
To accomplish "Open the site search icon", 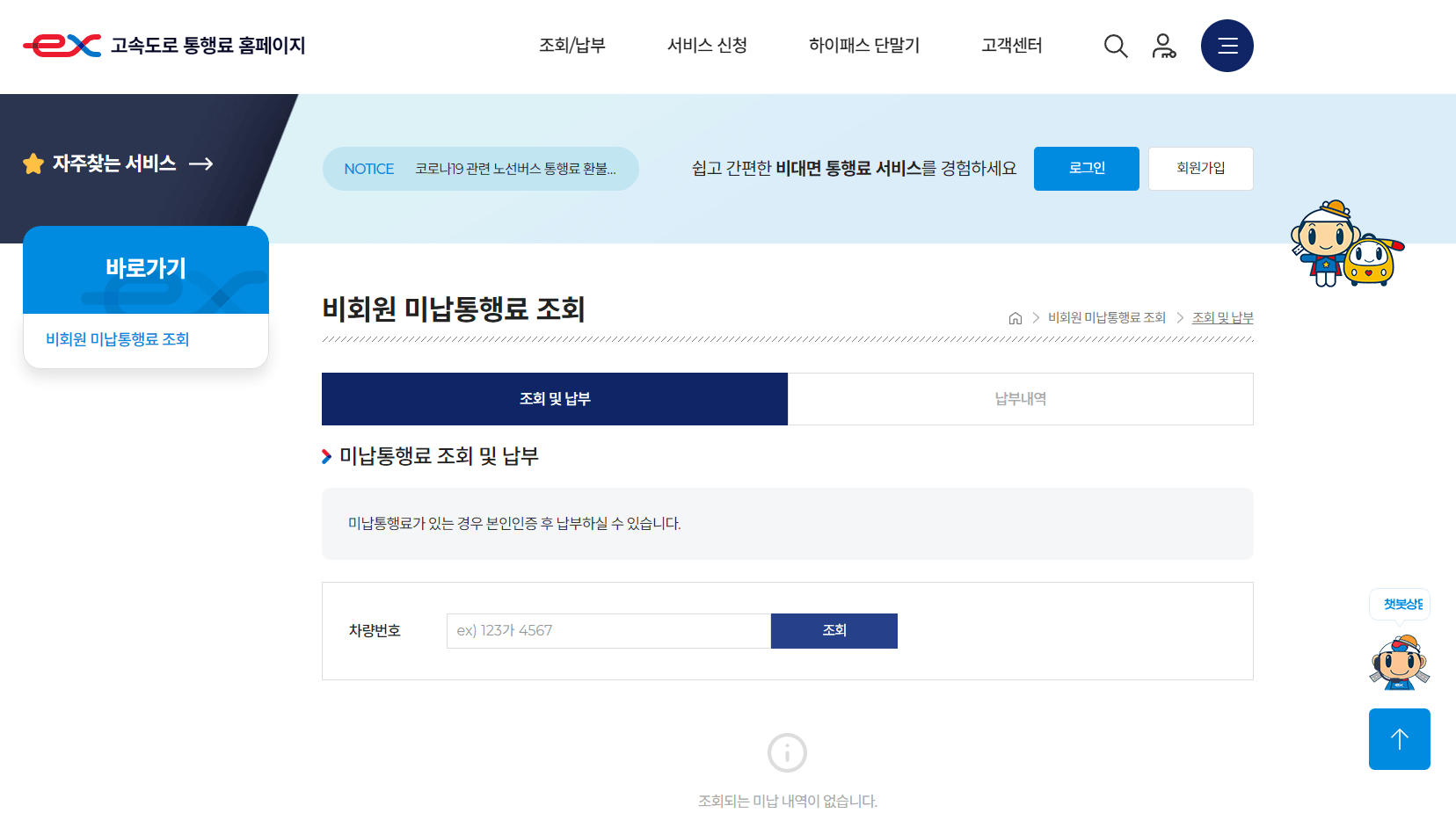I will click(x=1115, y=46).
